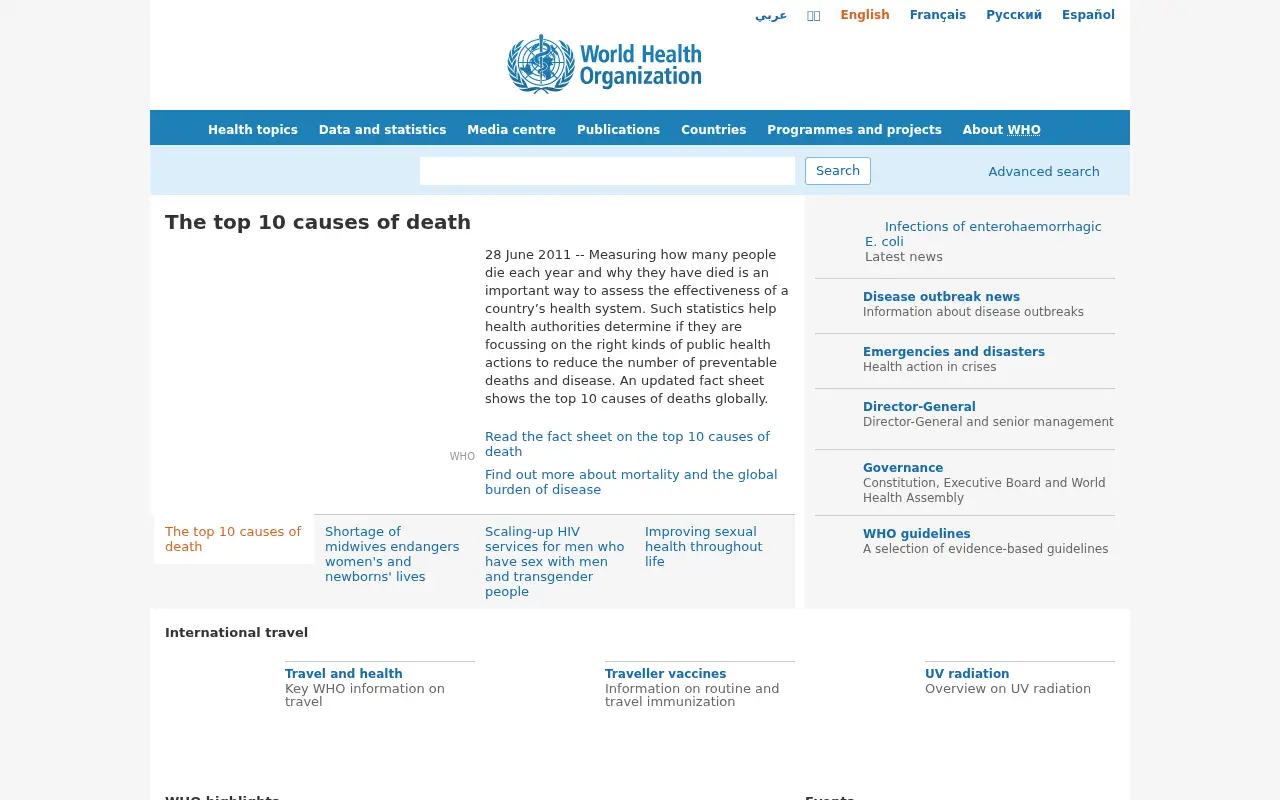The image size is (1280, 800).
Task: Open Traveller vaccines link
Action: coord(665,674)
